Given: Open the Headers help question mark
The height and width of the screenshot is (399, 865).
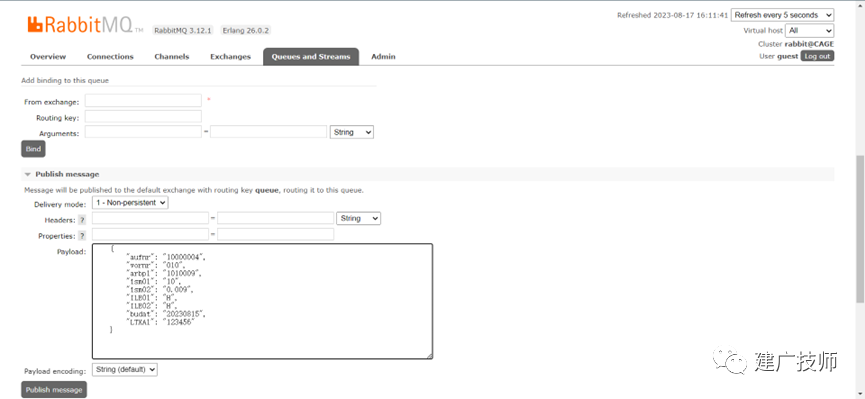Looking at the screenshot, I should (82, 220).
